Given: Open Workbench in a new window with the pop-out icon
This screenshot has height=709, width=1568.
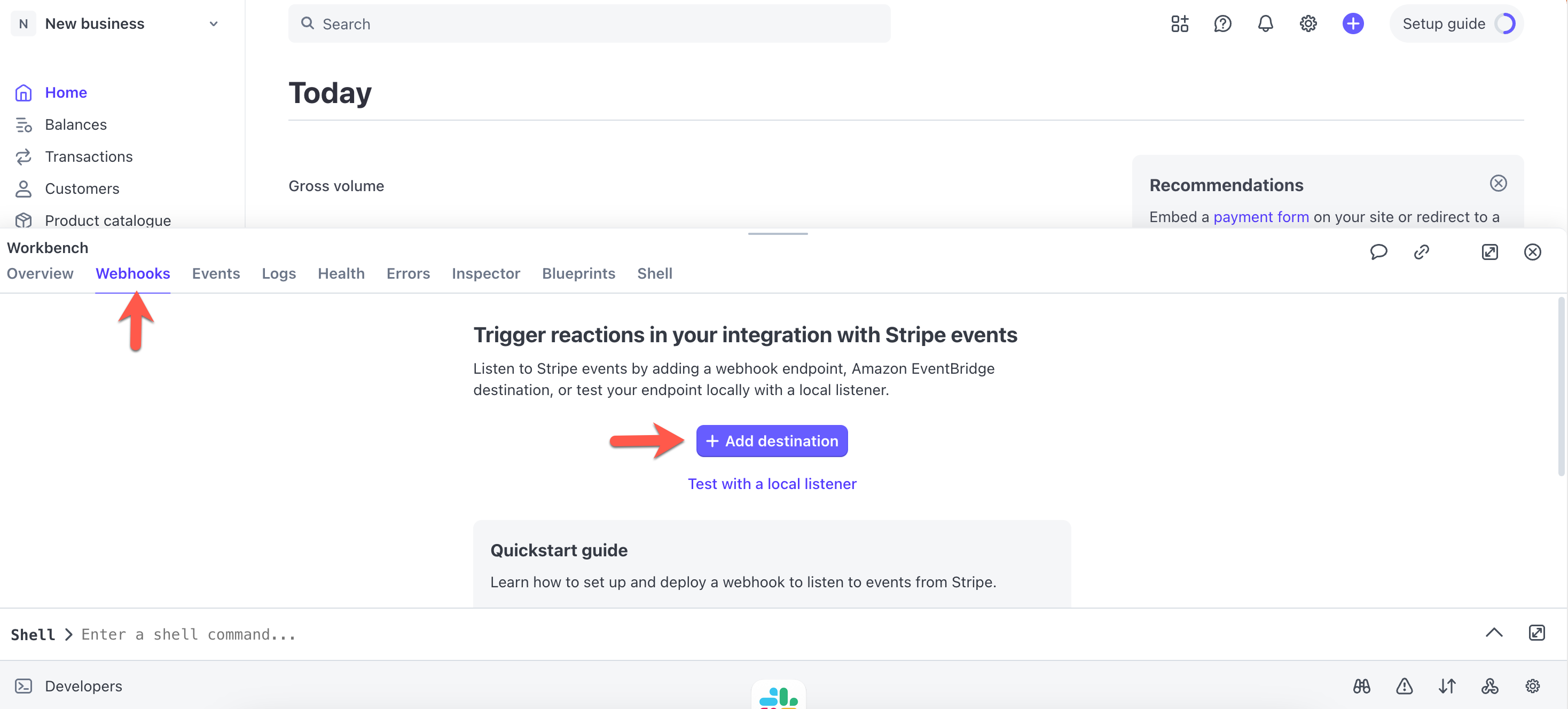Looking at the screenshot, I should (1489, 252).
